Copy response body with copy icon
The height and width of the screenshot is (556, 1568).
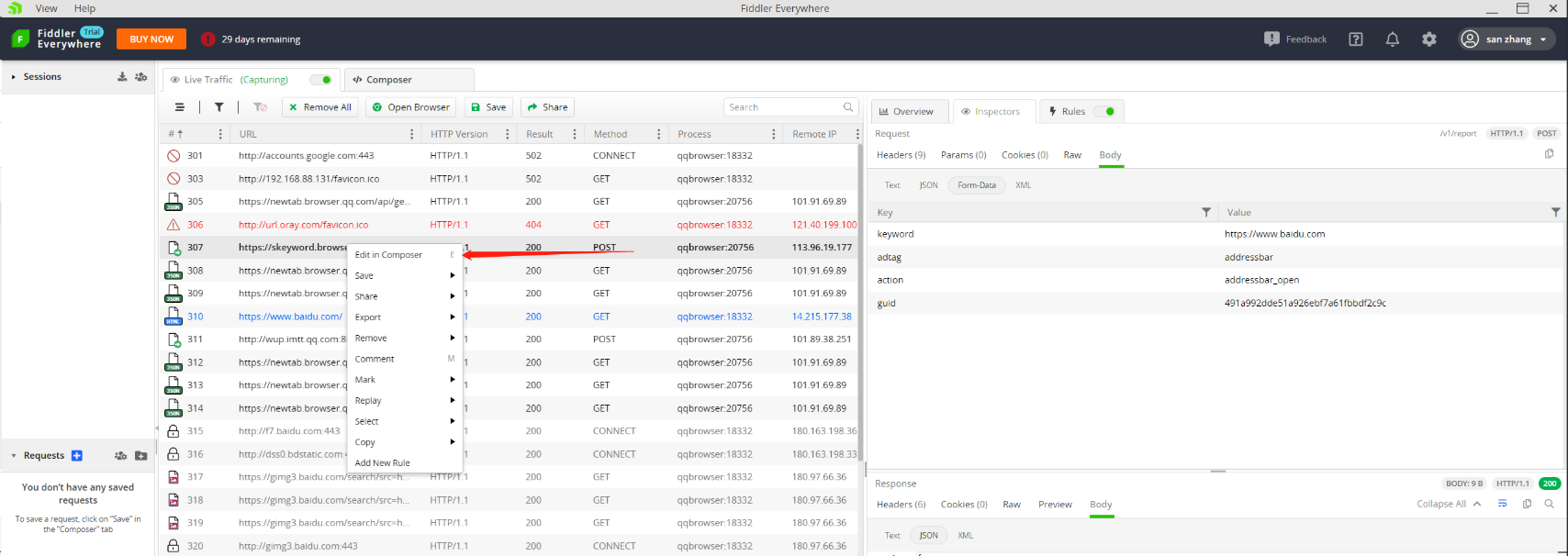[x=1528, y=504]
